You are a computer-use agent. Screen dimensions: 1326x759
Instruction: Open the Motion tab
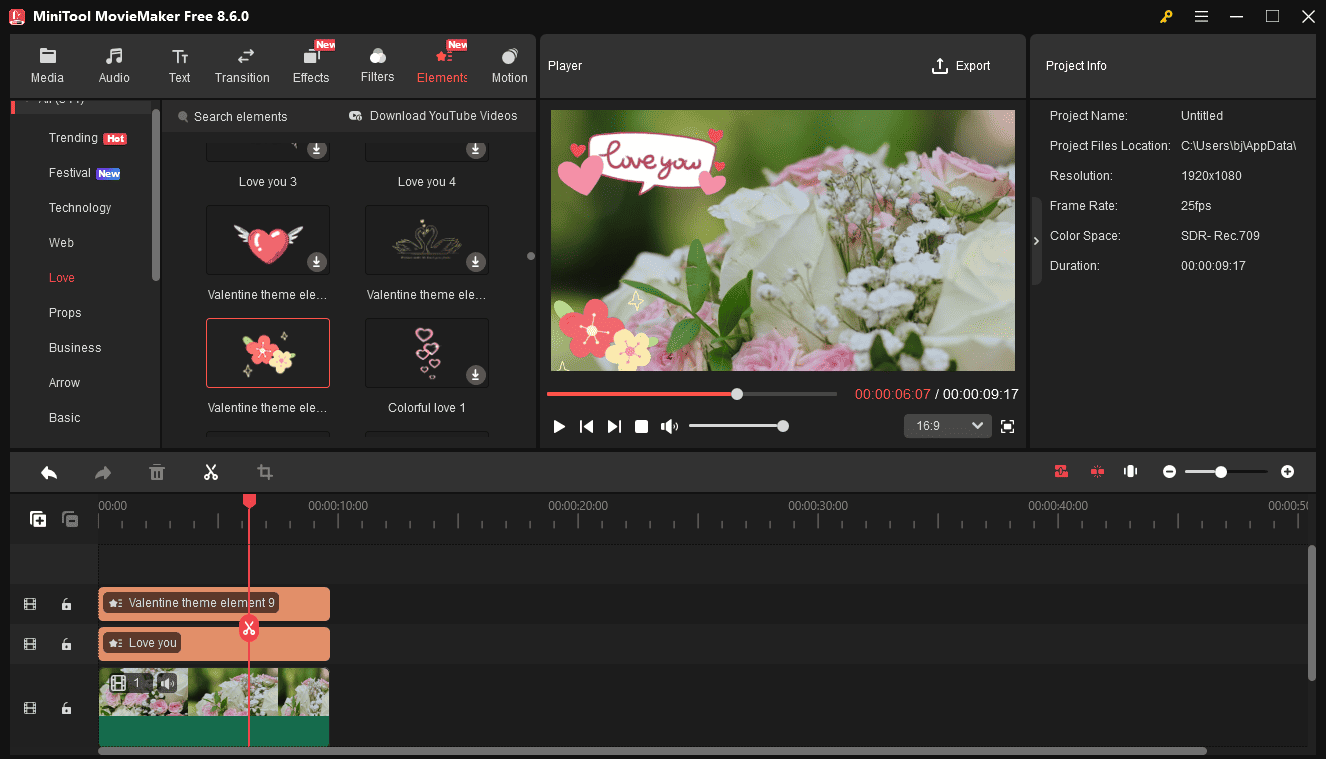(x=509, y=65)
